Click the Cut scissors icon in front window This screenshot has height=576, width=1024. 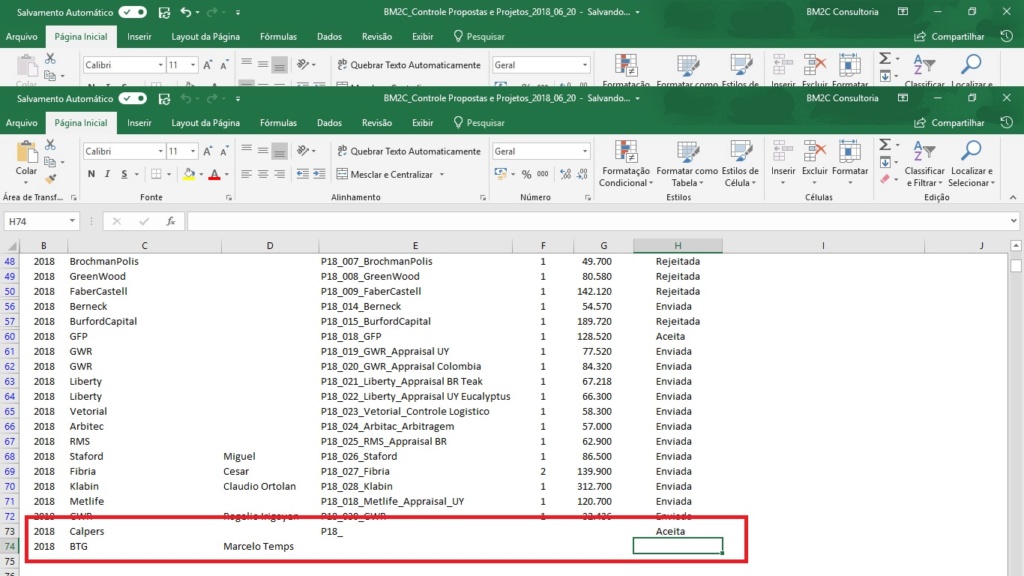coord(50,145)
